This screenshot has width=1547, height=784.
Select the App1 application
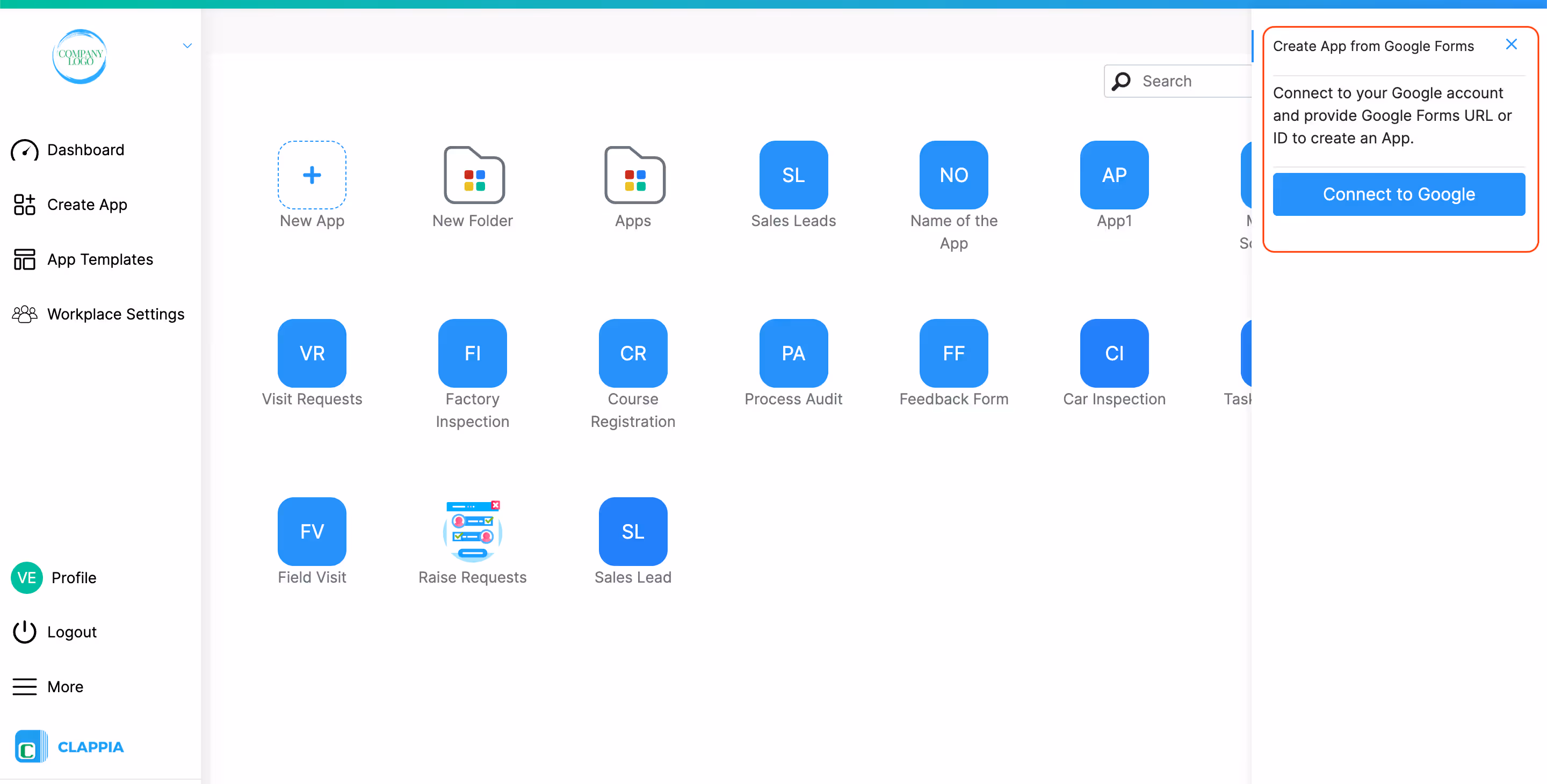(1114, 175)
